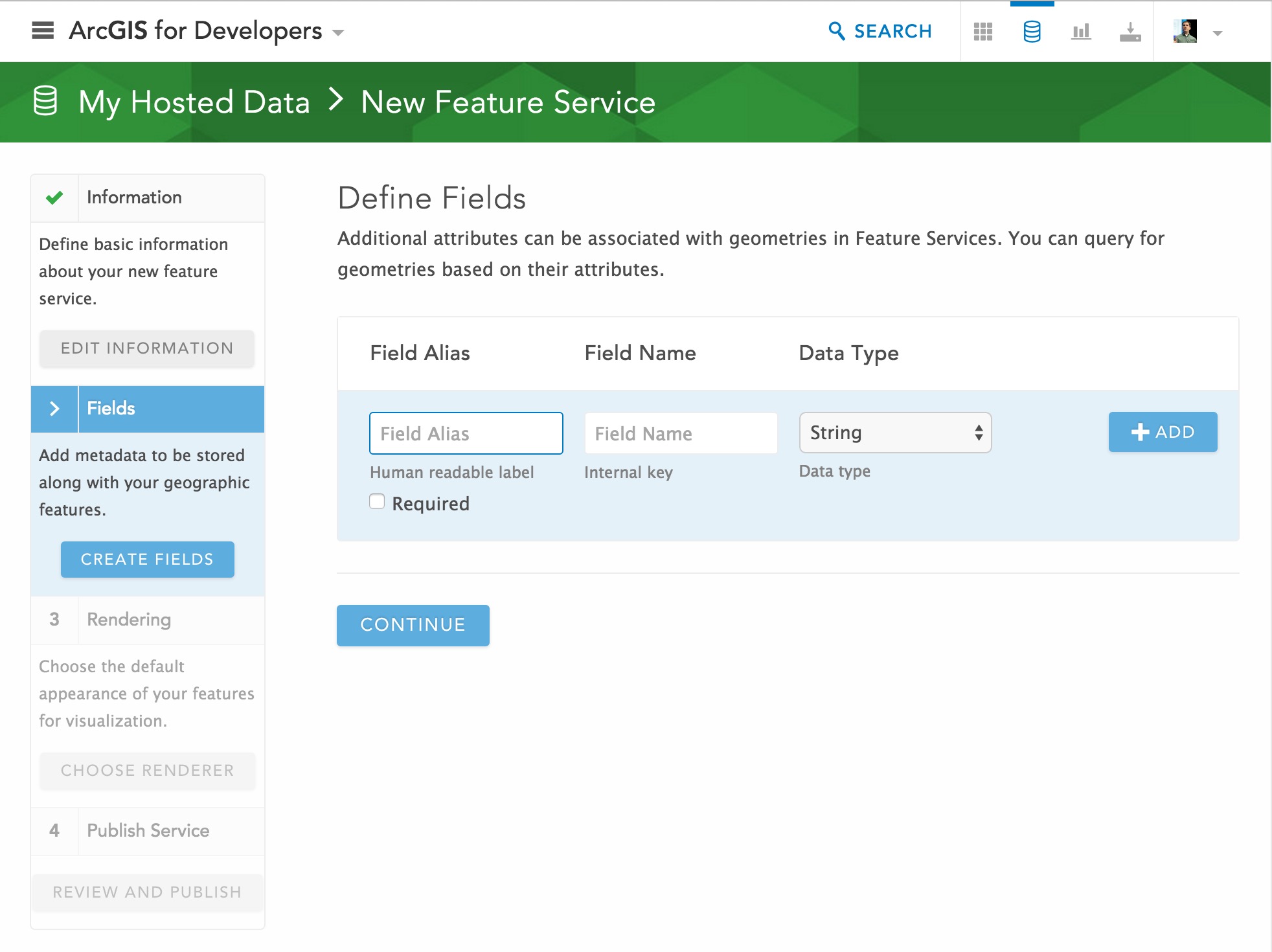The width and height of the screenshot is (1272, 952).
Task: Open the applications grid icon
Action: [x=982, y=32]
